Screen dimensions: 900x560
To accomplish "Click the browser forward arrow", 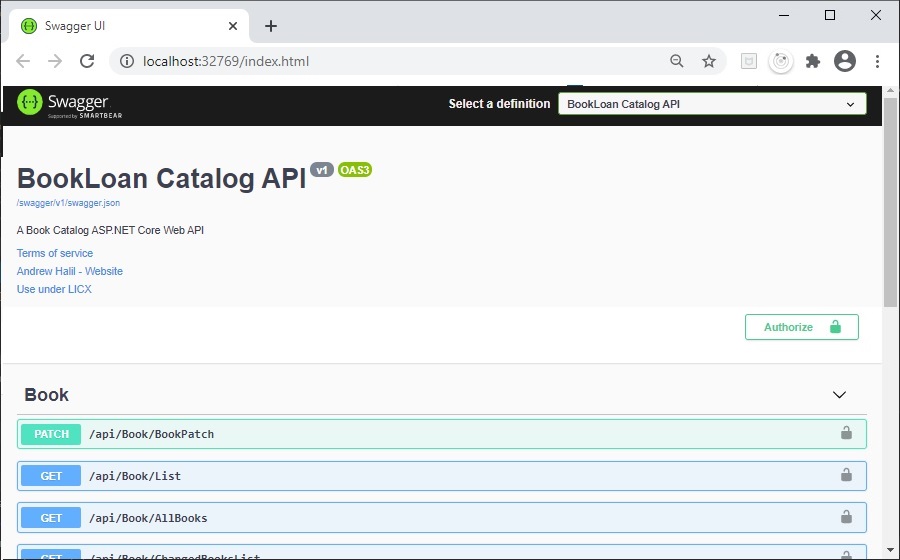I will pos(55,61).
